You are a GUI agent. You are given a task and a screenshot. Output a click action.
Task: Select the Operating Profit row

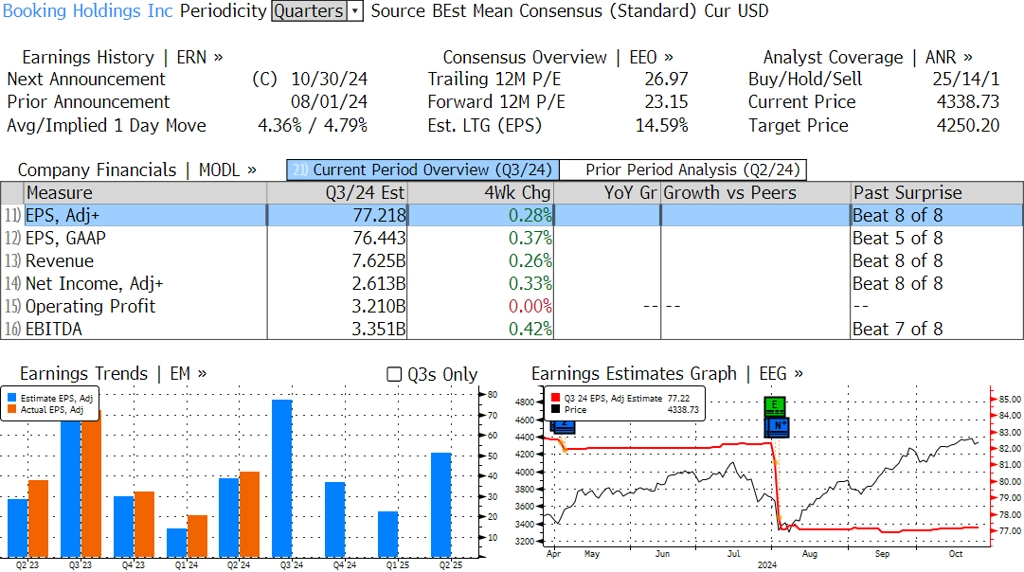tap(512, 306)
